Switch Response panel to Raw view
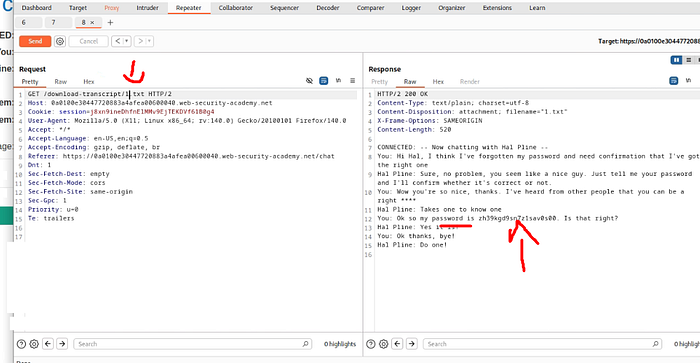 pyautogui.click(x=410, y=82)
